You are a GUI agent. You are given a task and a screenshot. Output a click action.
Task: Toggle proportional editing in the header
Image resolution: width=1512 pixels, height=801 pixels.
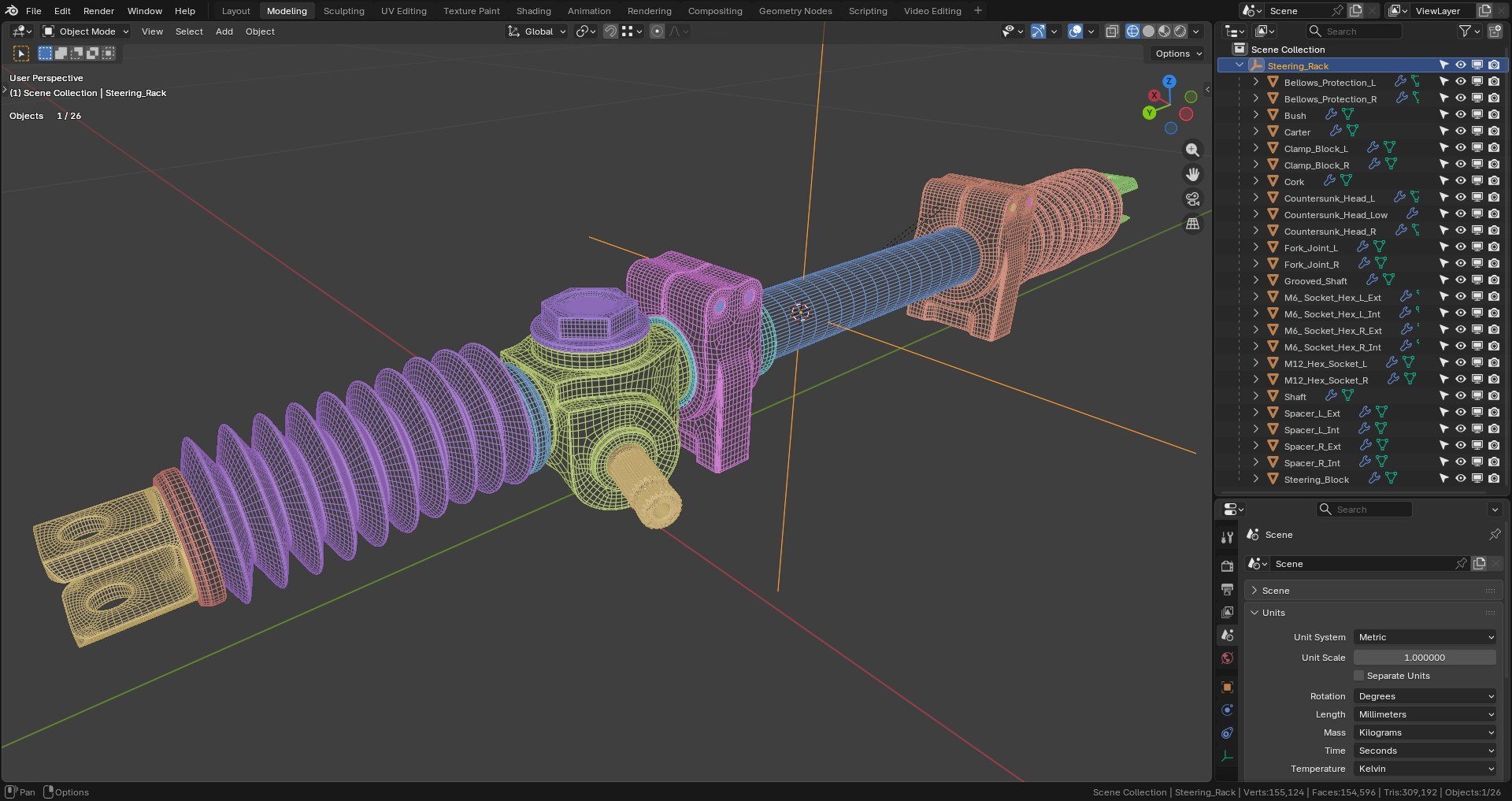(657, 32)
